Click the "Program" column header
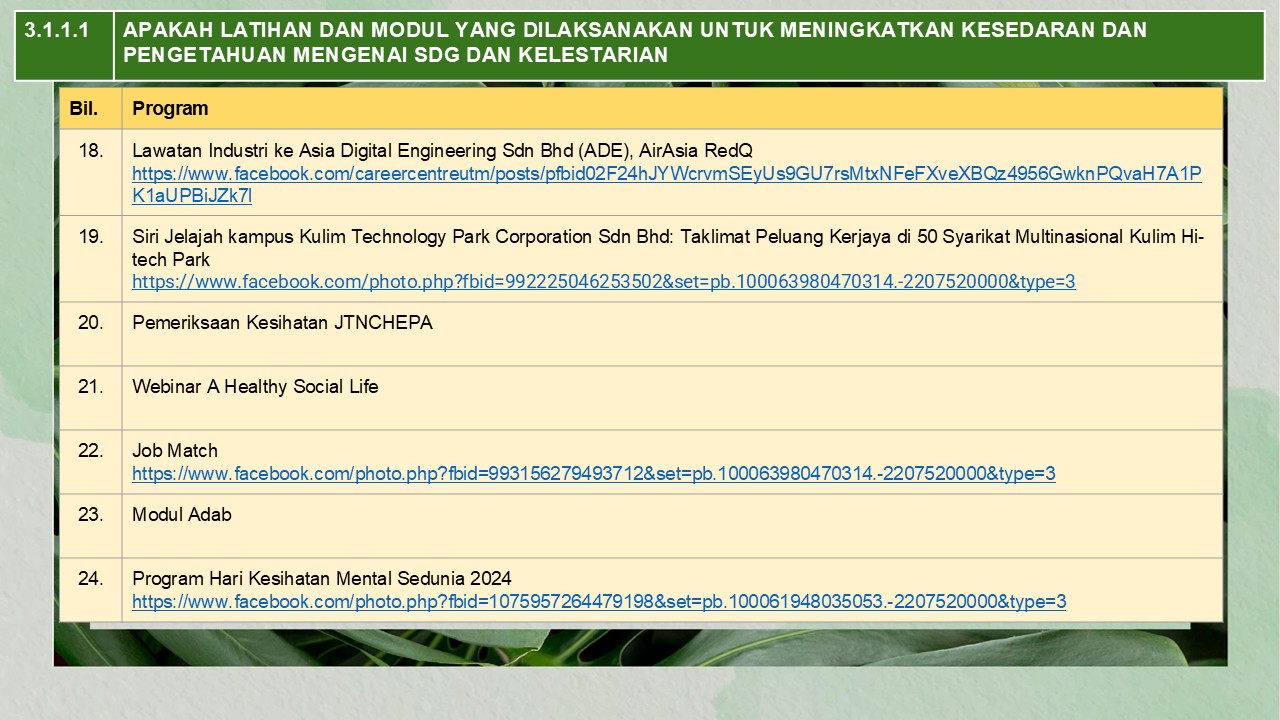1280x720 pixels. pyautogui.click(x=170, y=108)
